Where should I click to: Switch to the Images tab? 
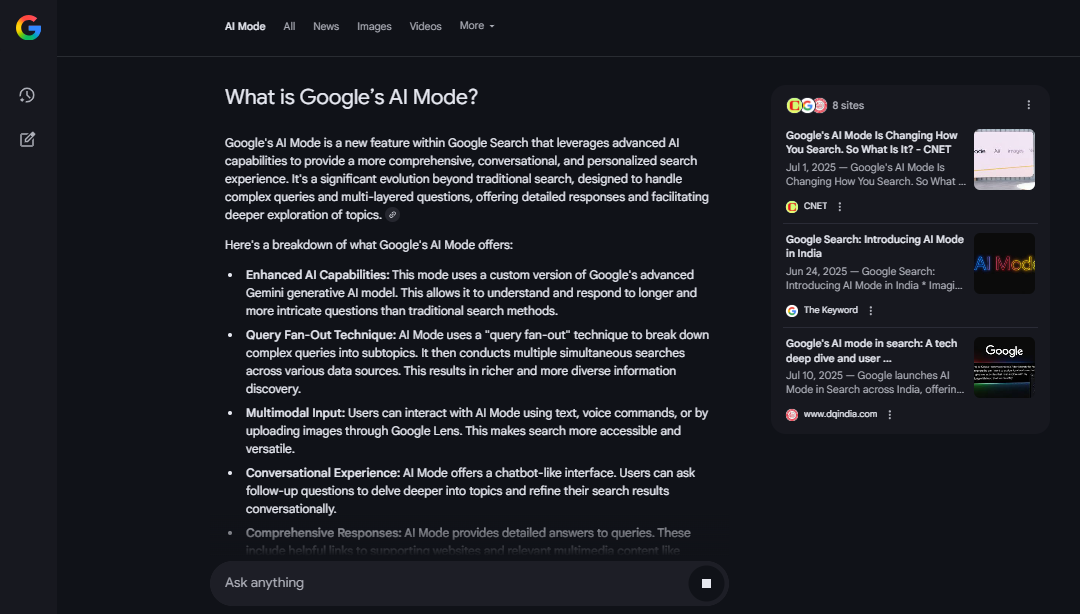[x=374, y=26]
